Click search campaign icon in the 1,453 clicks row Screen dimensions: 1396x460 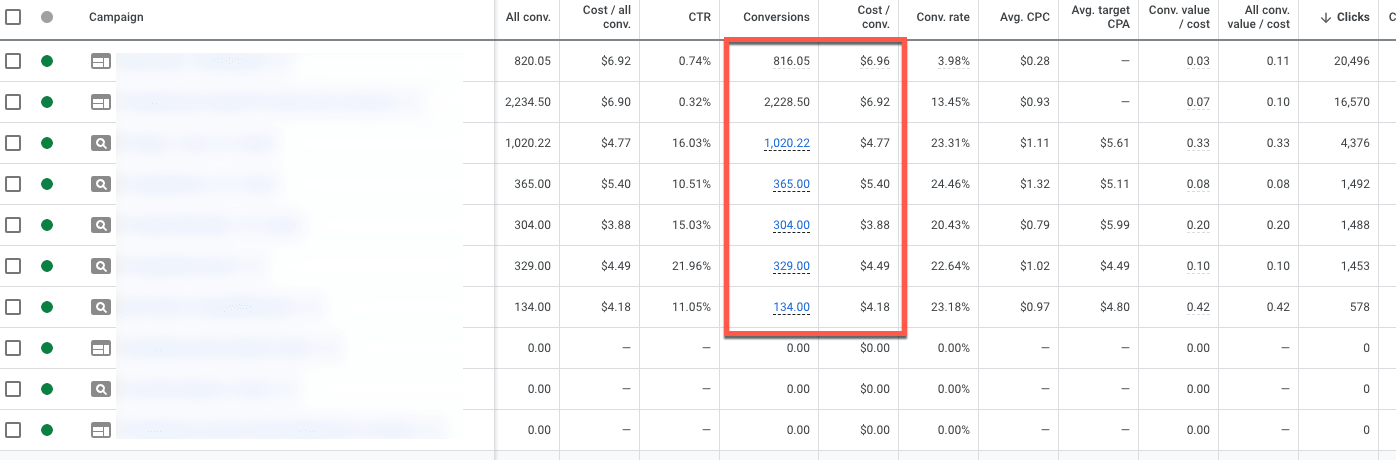100,266
